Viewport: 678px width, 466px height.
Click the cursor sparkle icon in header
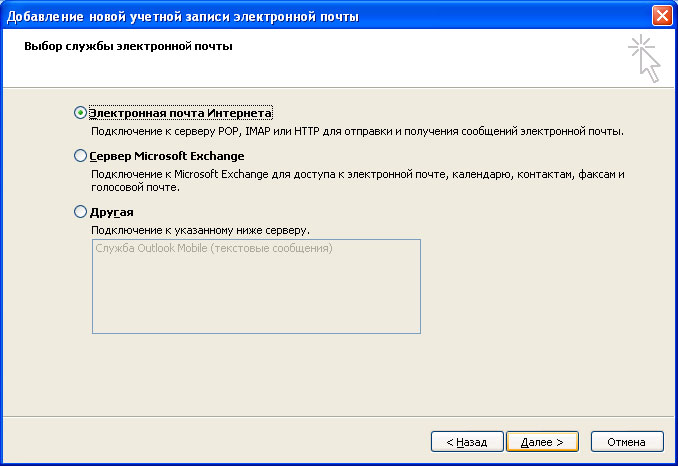tap(643, 58)
